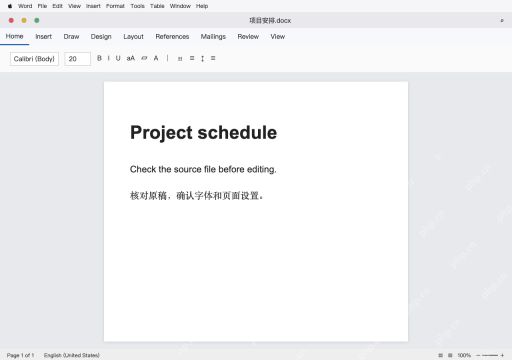Image resolution: width=512 pixels, height=360 pixels.
Task: Click the document title ending in .docx
Action: coord(270,21)
